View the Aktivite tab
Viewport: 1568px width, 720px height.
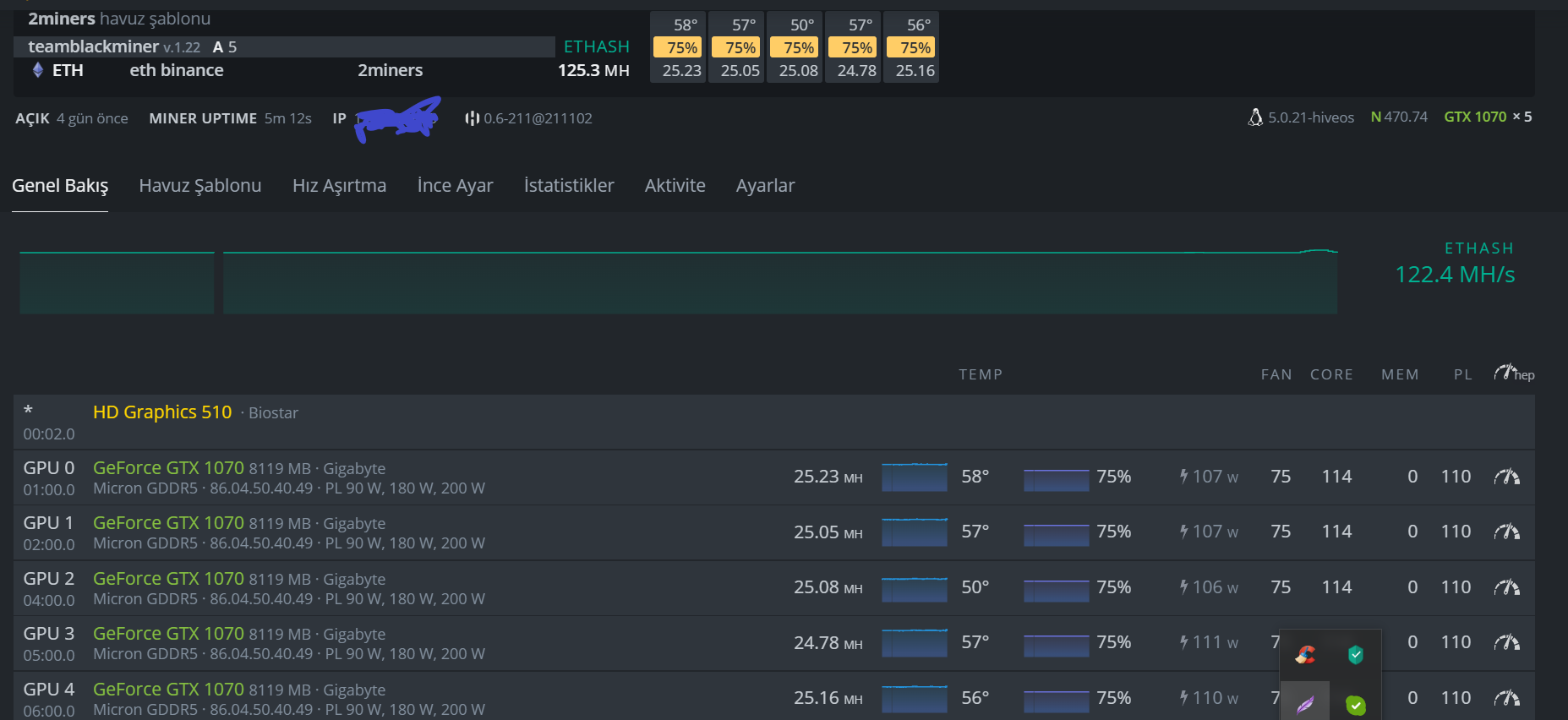(x=675, y=186)
